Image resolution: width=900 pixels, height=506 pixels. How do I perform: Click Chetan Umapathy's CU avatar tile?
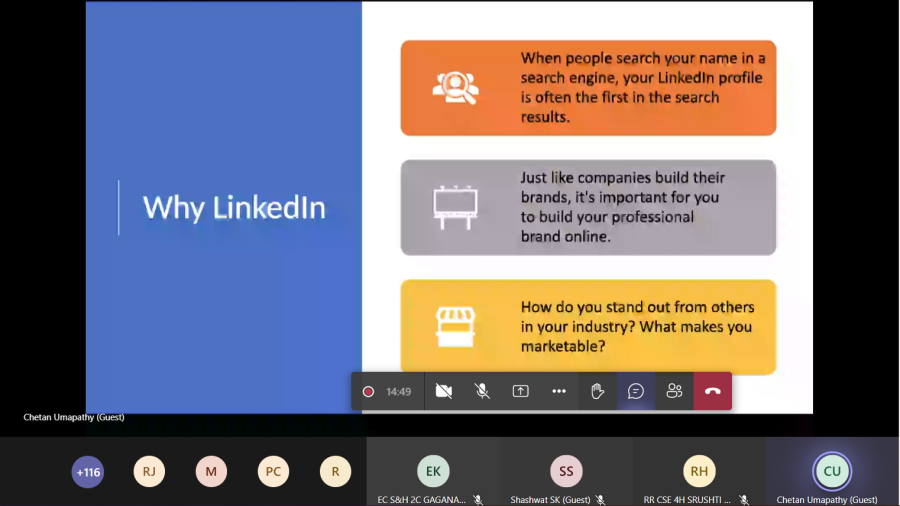click(832, 471)
